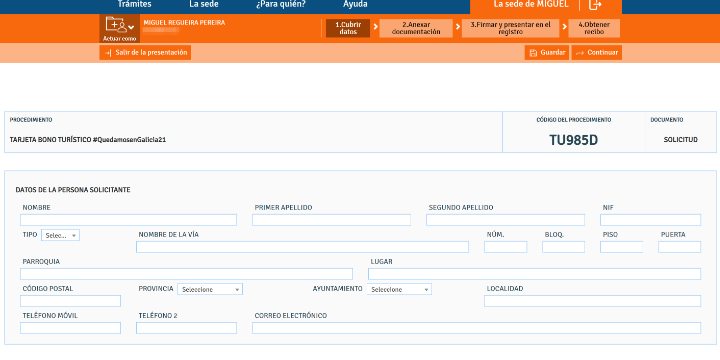Open the Actuar como folder icon

(119, 28)
